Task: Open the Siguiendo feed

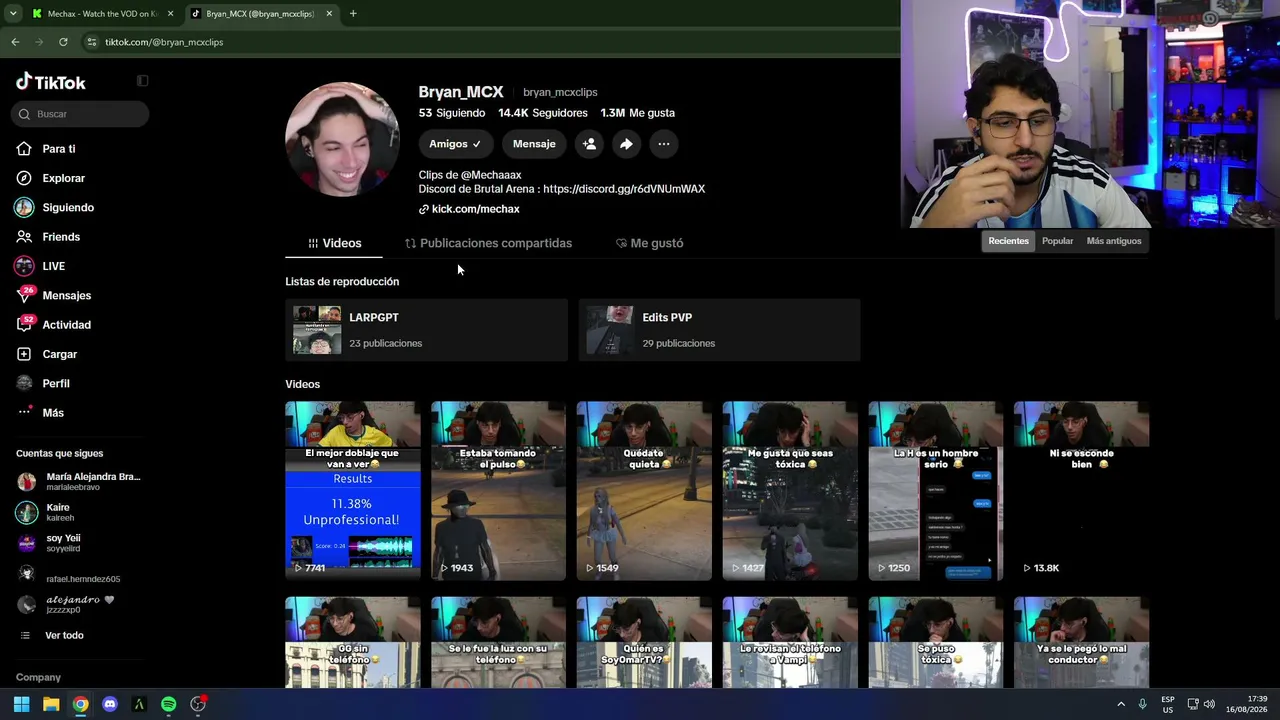Action: point(67,207)
